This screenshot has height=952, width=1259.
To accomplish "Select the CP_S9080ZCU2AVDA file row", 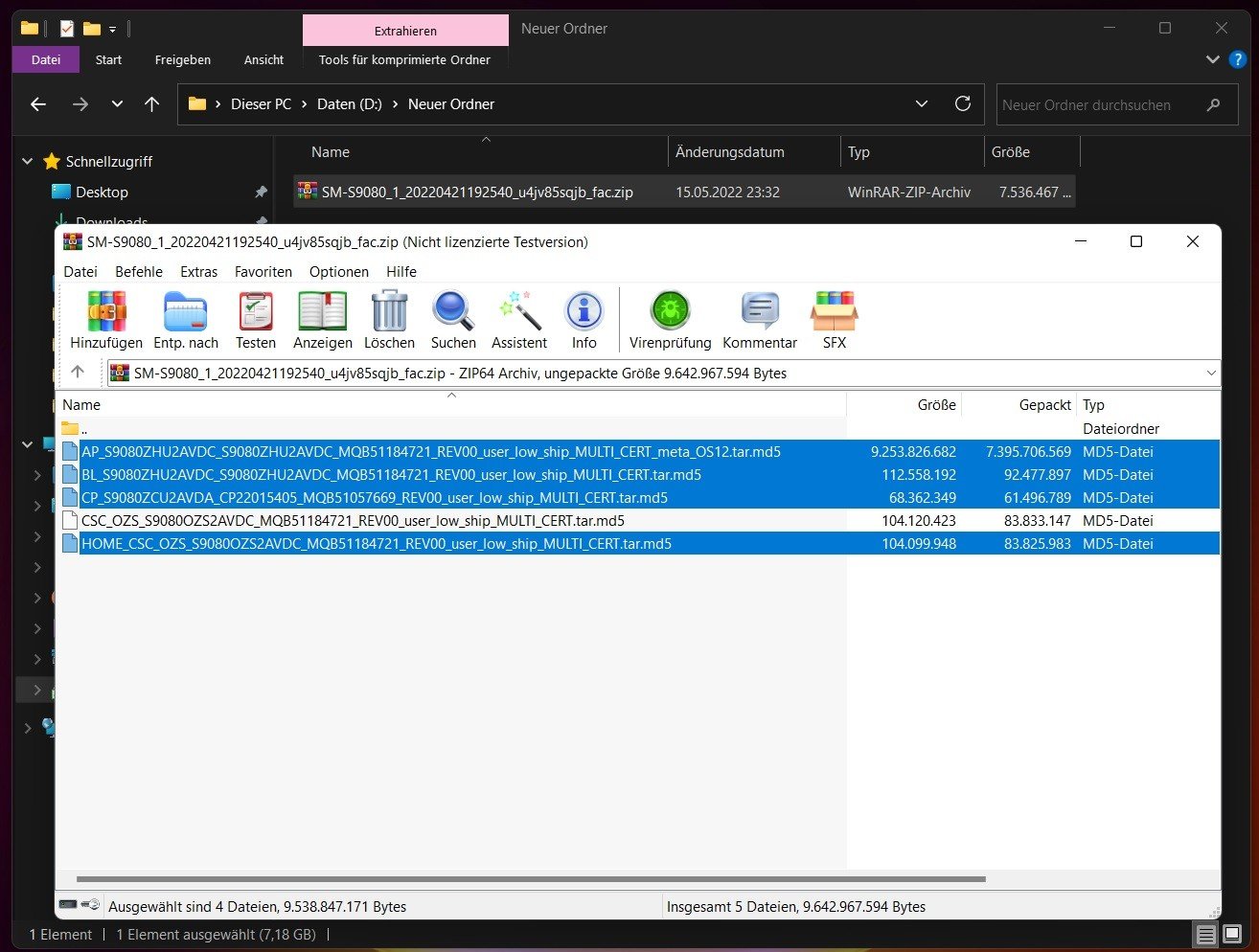I will [638, 498].
